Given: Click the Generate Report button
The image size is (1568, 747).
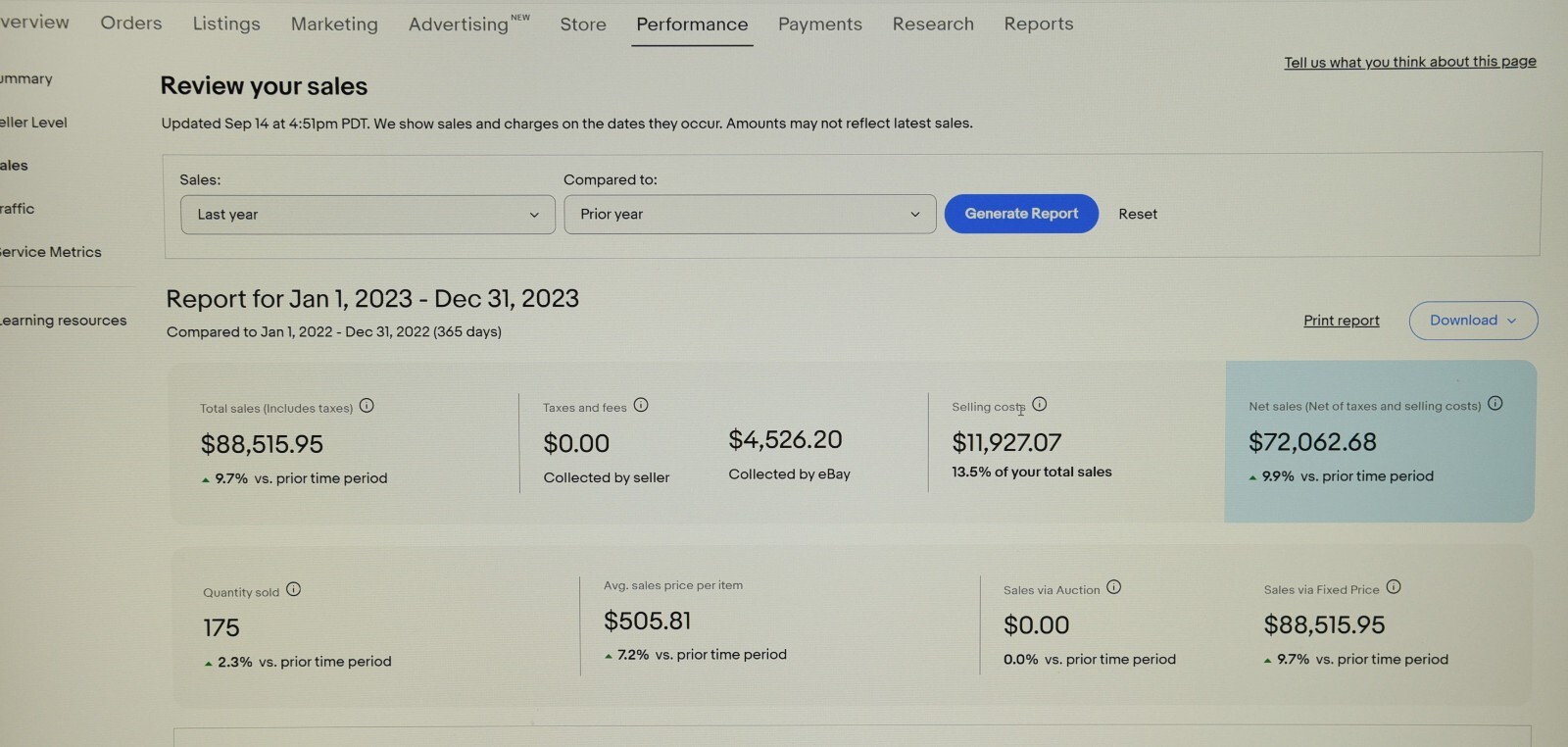Looking at the screenshot, I should (x=1021, y=214).
